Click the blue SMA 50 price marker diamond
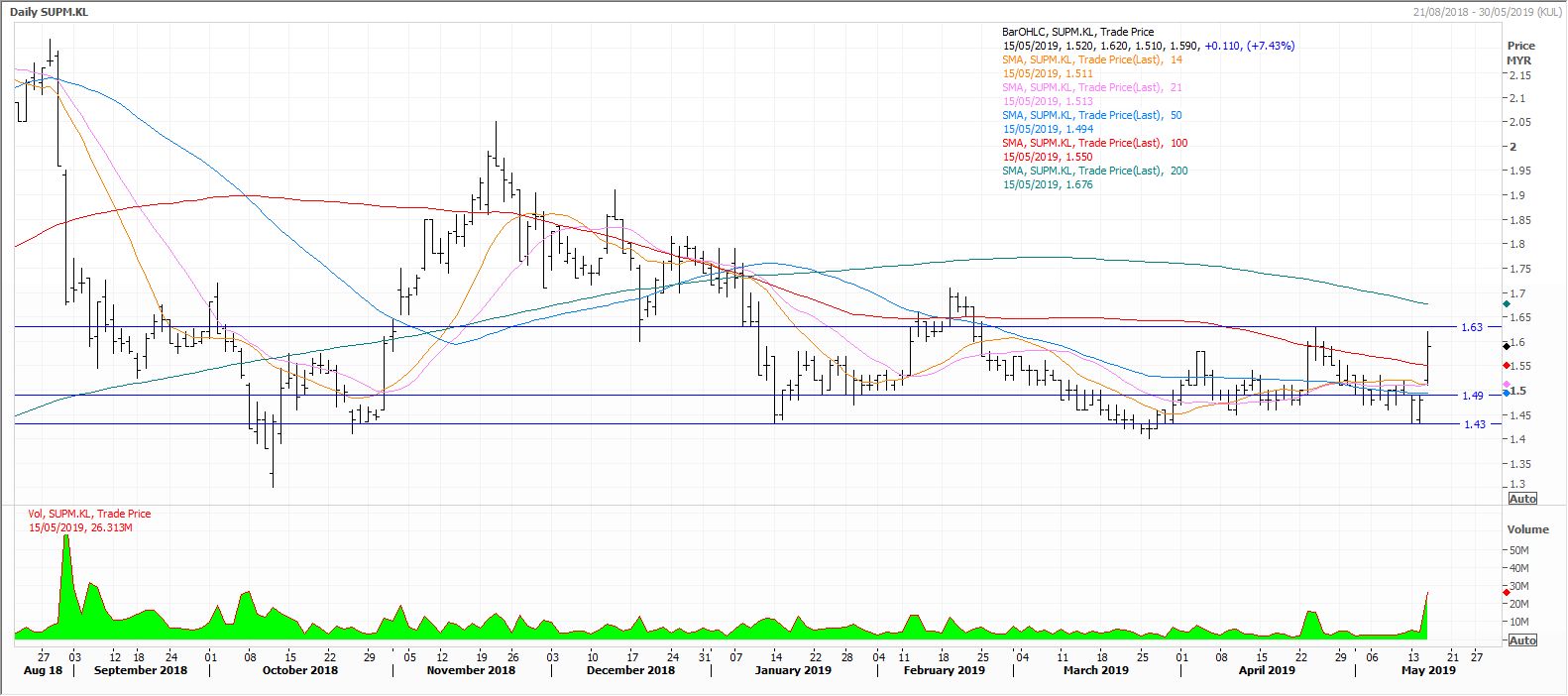 click(1507, 393)
